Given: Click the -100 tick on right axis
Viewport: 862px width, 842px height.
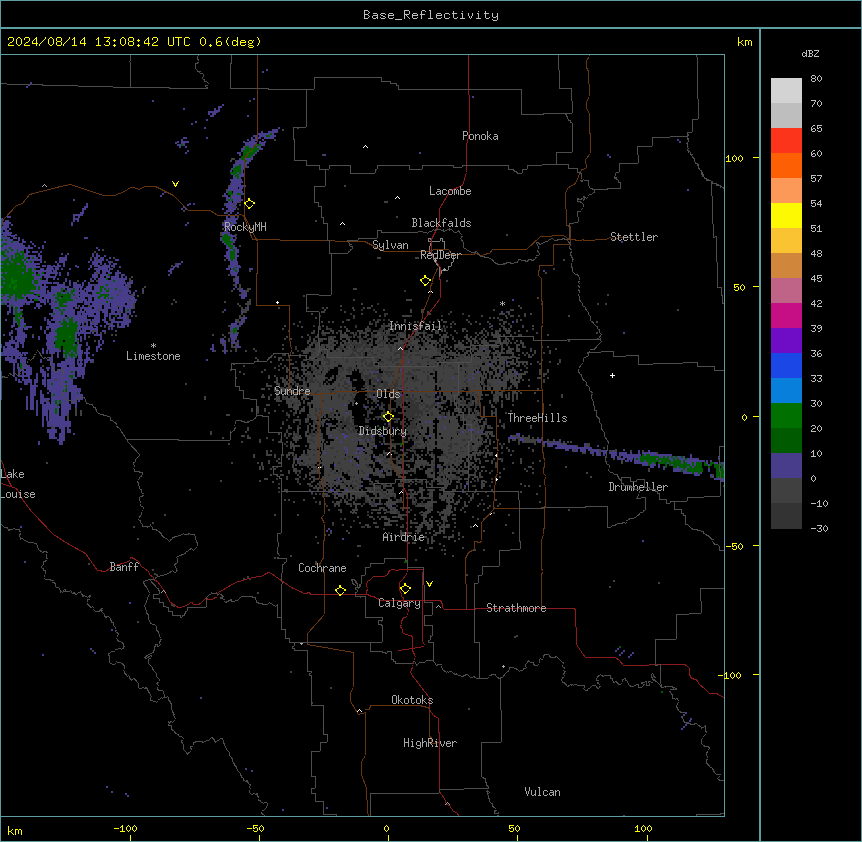Looking at the screenshot, I should [x=730, y=675].
